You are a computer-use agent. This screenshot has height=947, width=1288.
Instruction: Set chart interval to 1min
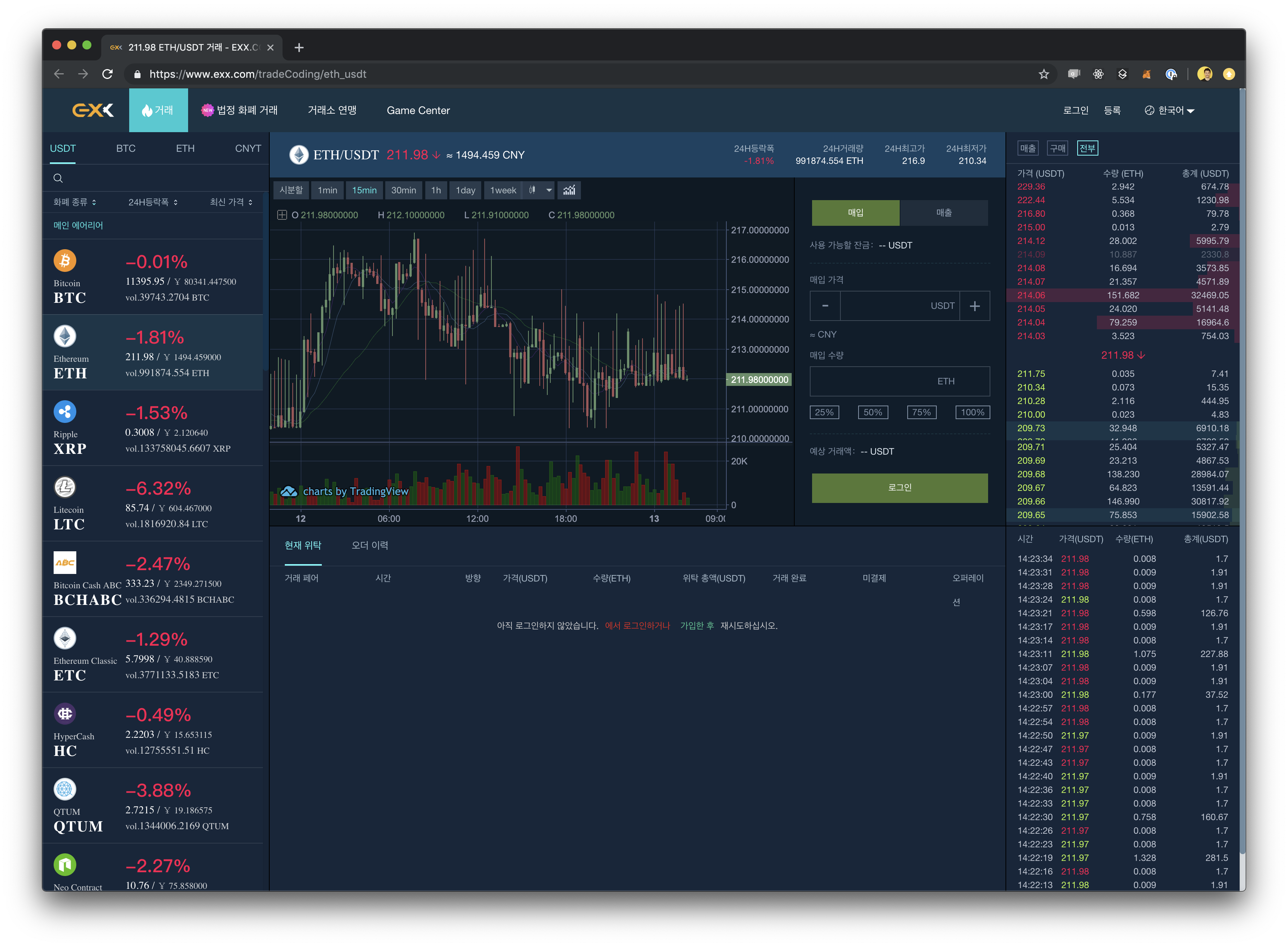[327, 190]
